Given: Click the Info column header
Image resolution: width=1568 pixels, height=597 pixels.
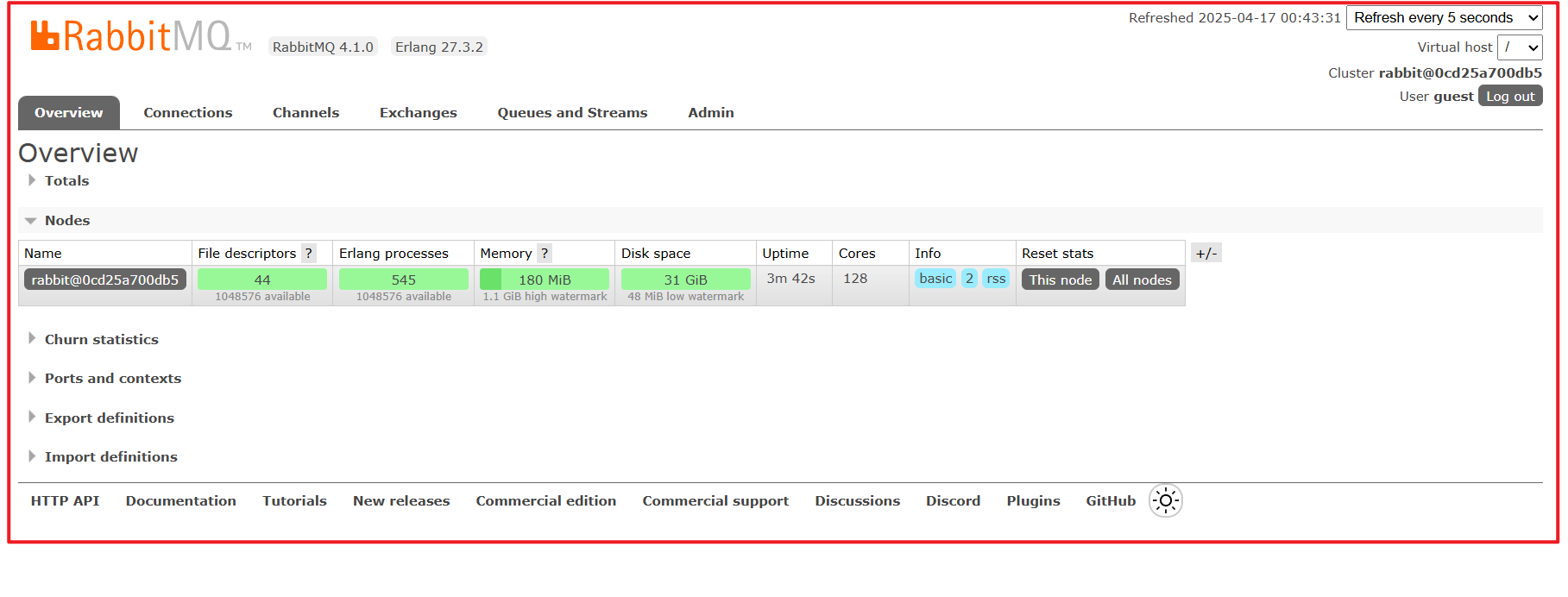Looking at the screenshot, I should click(928, 253).
